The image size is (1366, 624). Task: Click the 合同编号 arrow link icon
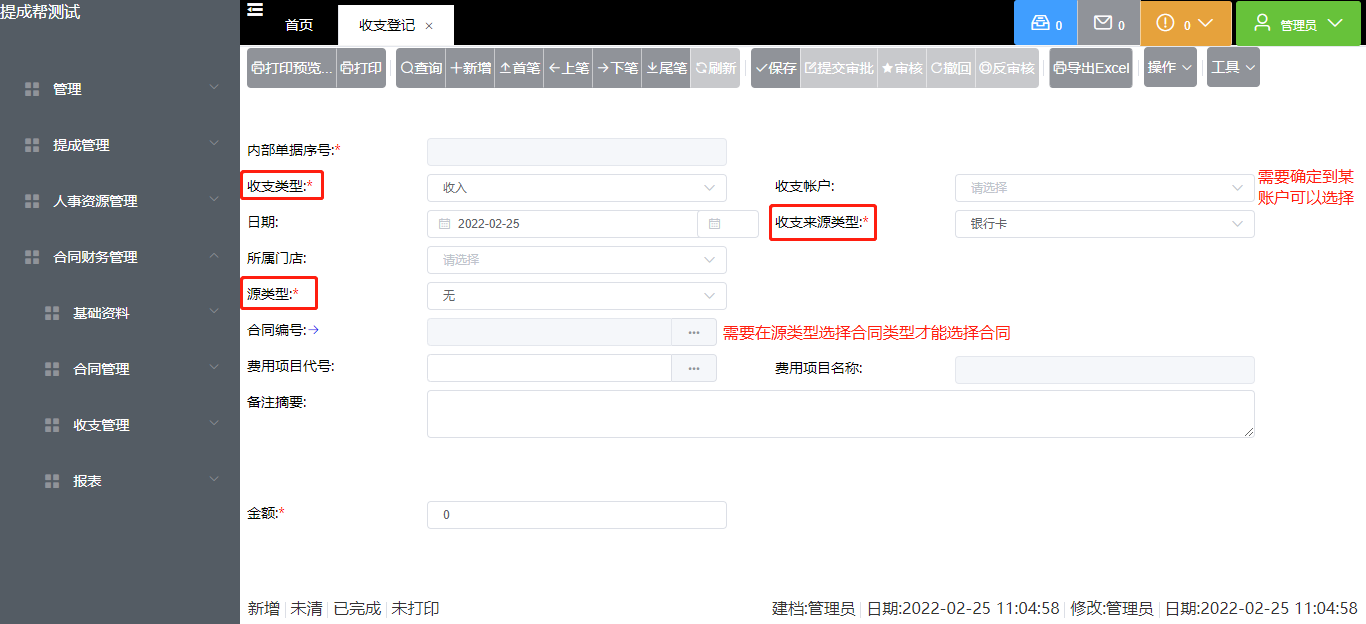point(313,328)
